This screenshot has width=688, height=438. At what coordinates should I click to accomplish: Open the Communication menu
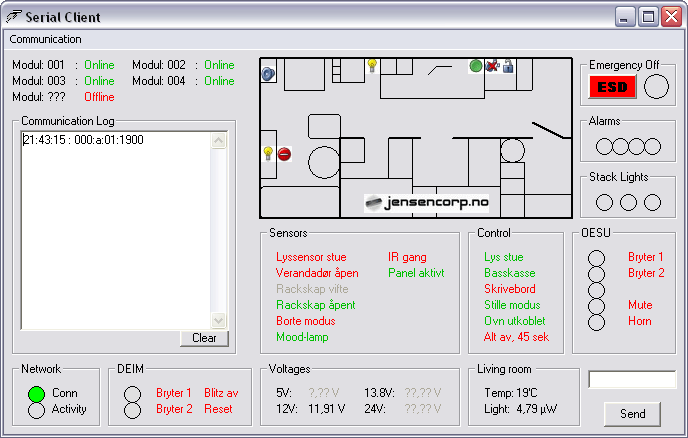tap(45, 39)
